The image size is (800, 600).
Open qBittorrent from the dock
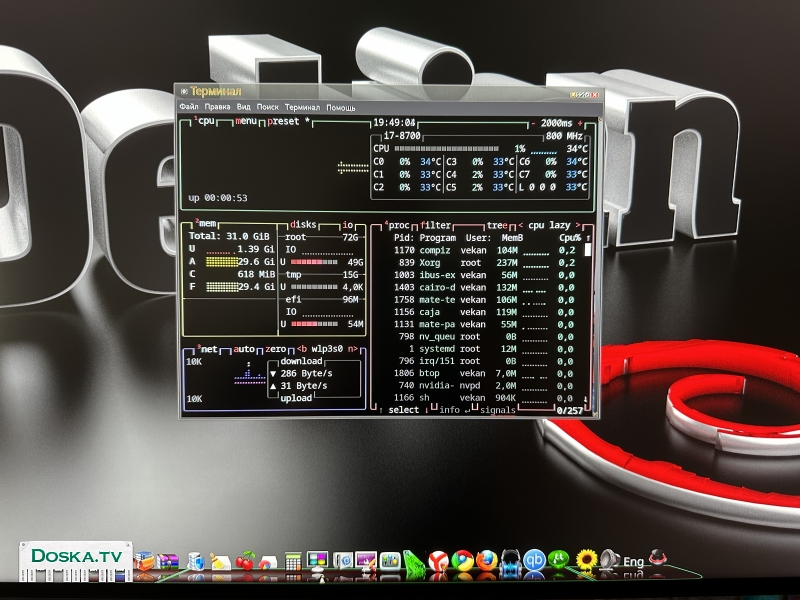point(535,561)
